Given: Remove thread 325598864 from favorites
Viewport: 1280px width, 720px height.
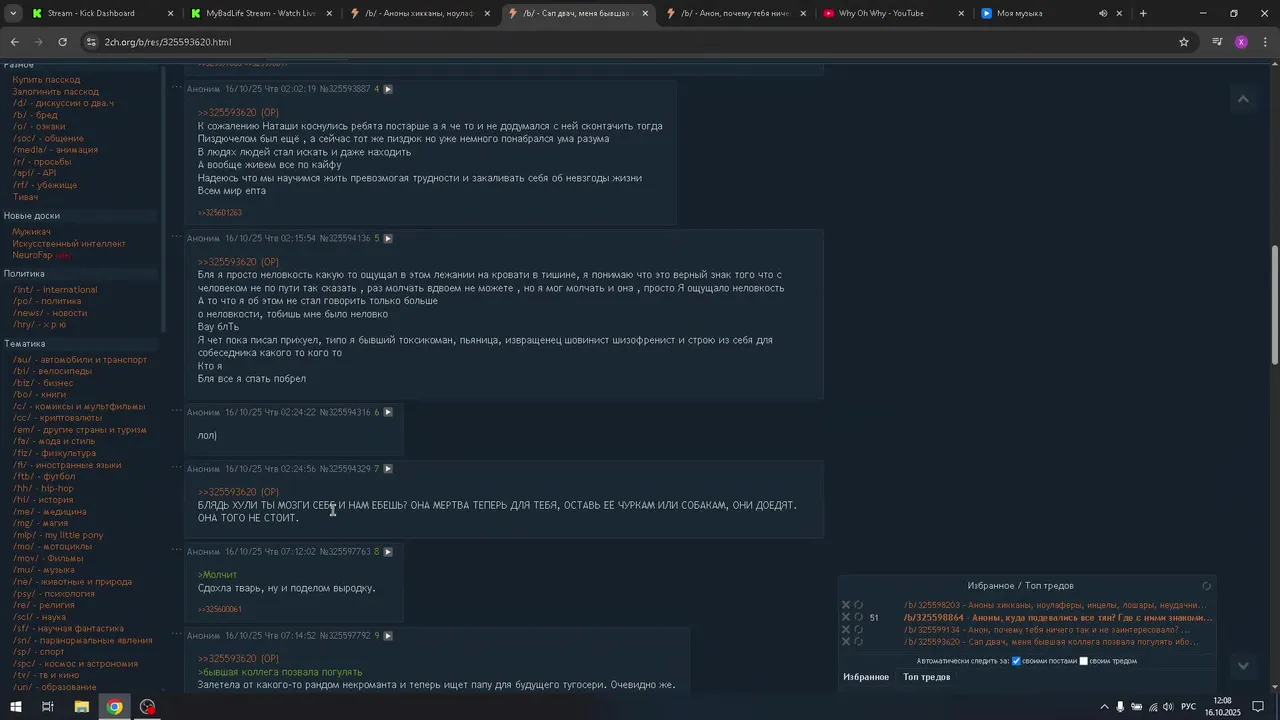Looking at the screenshot, I should coord(846,617).
